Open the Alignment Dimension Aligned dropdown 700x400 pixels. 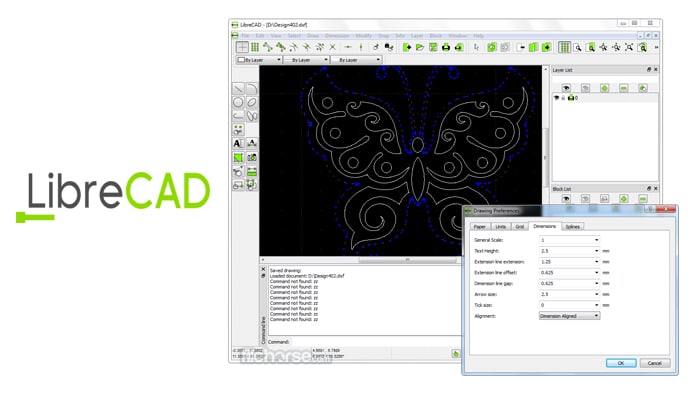[569, 316]
